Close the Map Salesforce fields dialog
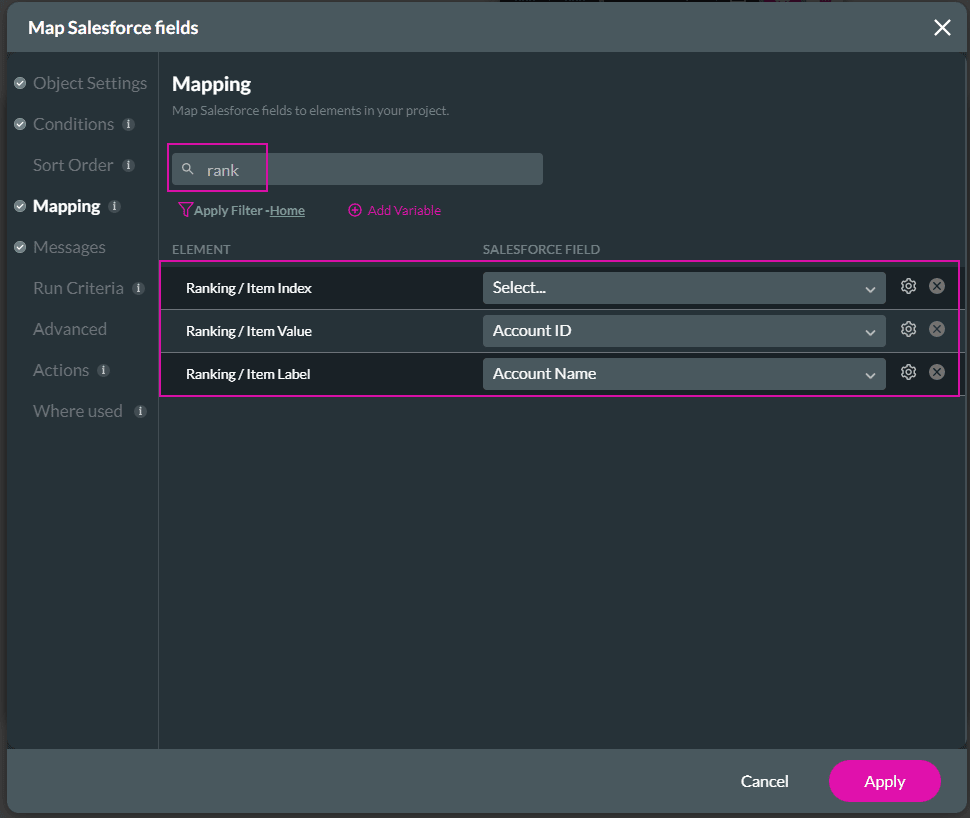 pyautogui.click(x=942, y=28)
